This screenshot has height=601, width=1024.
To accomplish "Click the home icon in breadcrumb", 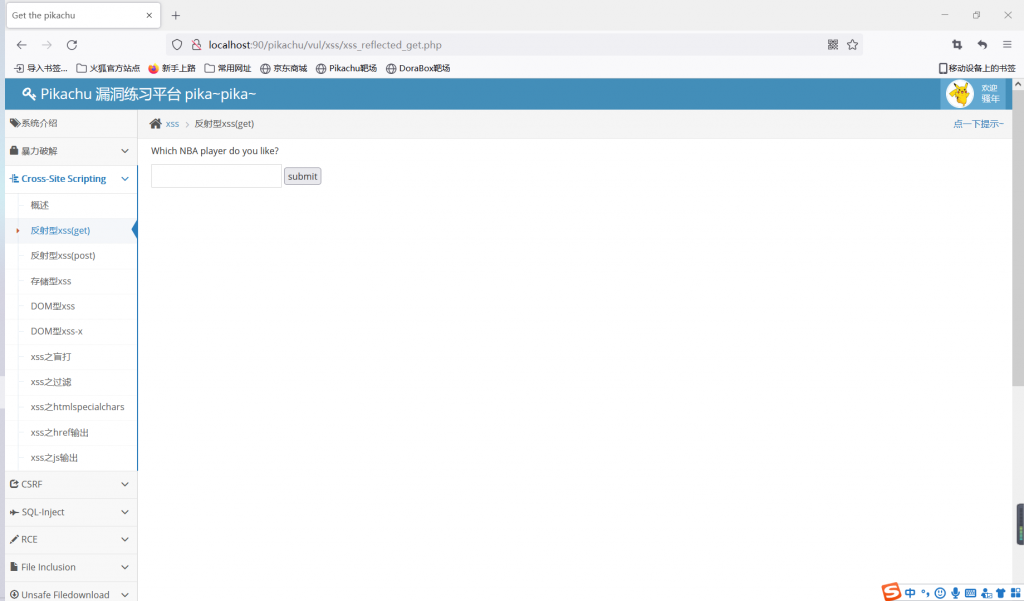I will point(155,124).
